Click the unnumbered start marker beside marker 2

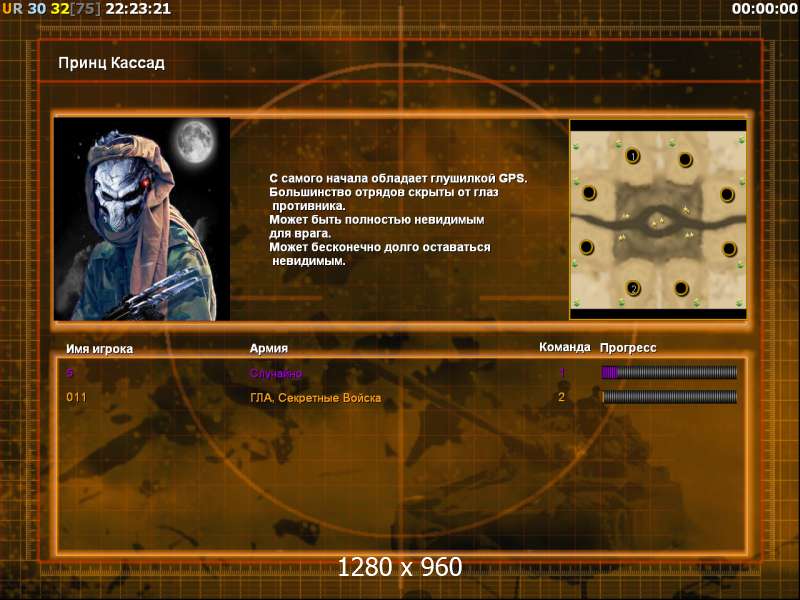(682, 288)
